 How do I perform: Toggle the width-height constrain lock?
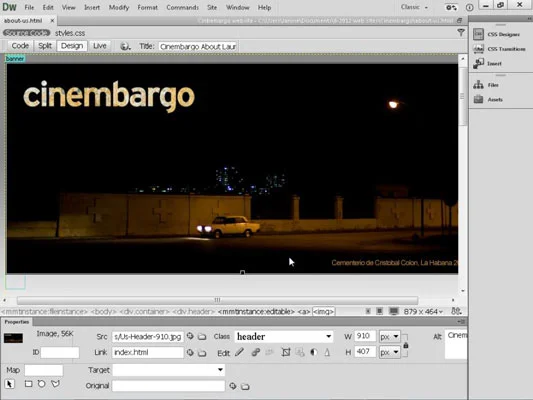(x=406, y=345)
